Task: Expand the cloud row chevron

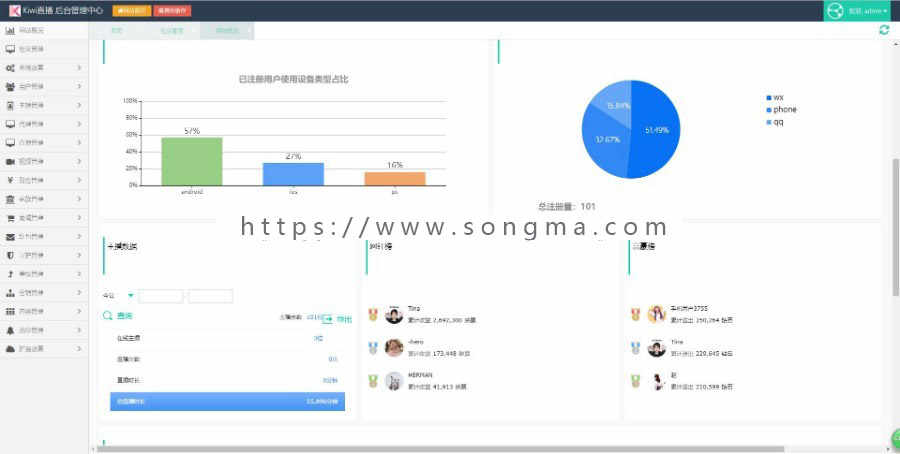Action: coord(79,349)
